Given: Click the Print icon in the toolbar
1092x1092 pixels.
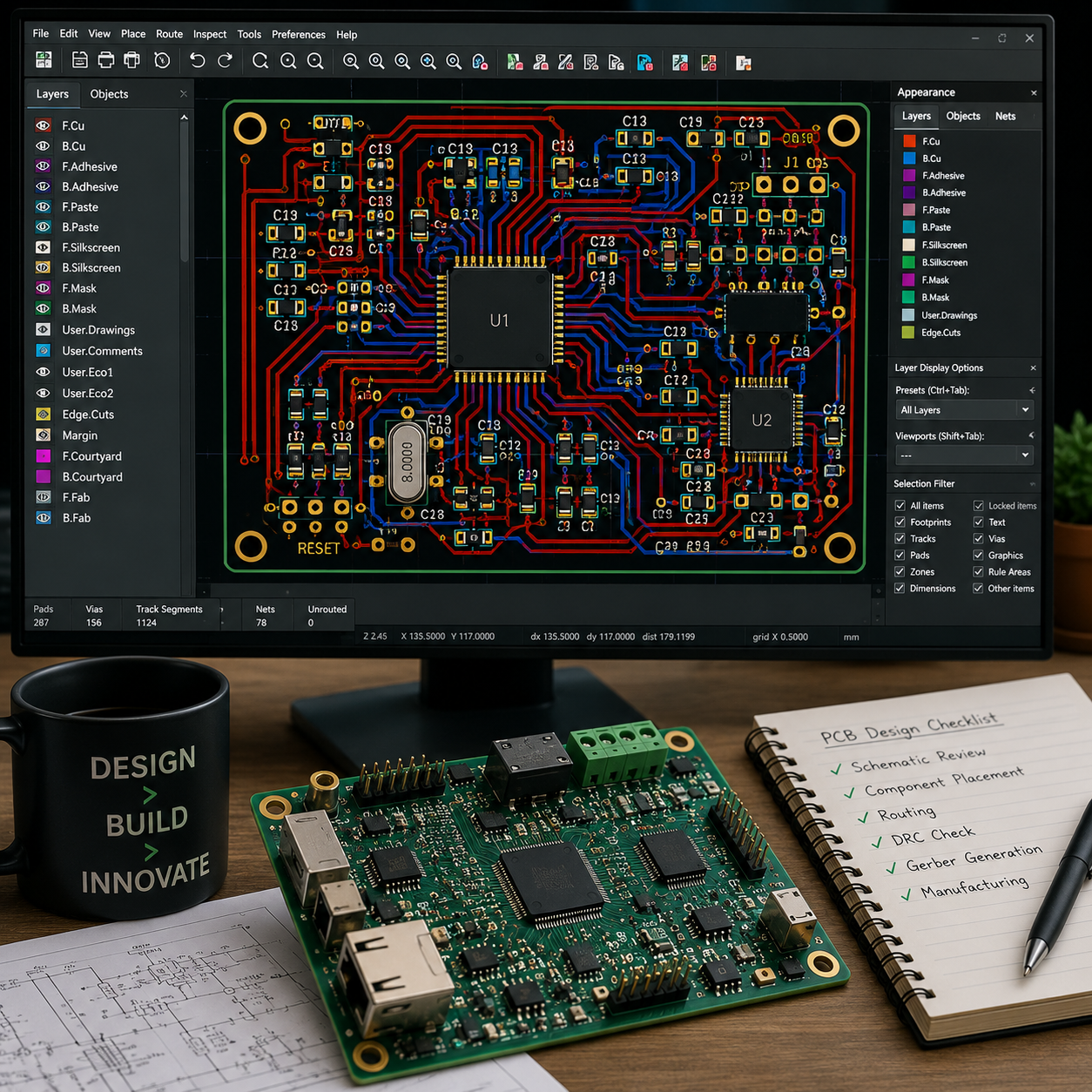Looking at the screenshot, I should tap(105, 61).
